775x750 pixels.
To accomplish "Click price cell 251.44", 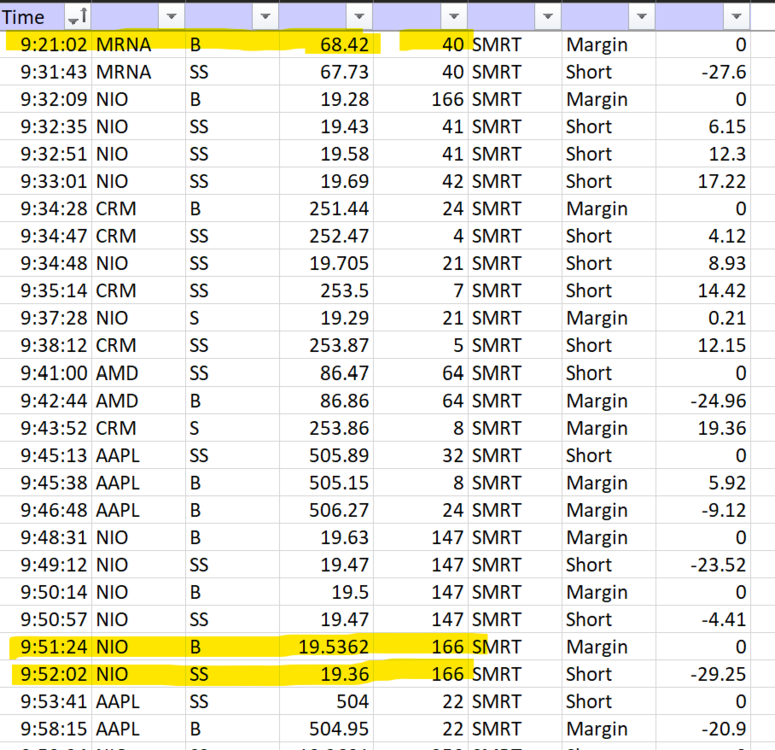I will coord(326,209).
